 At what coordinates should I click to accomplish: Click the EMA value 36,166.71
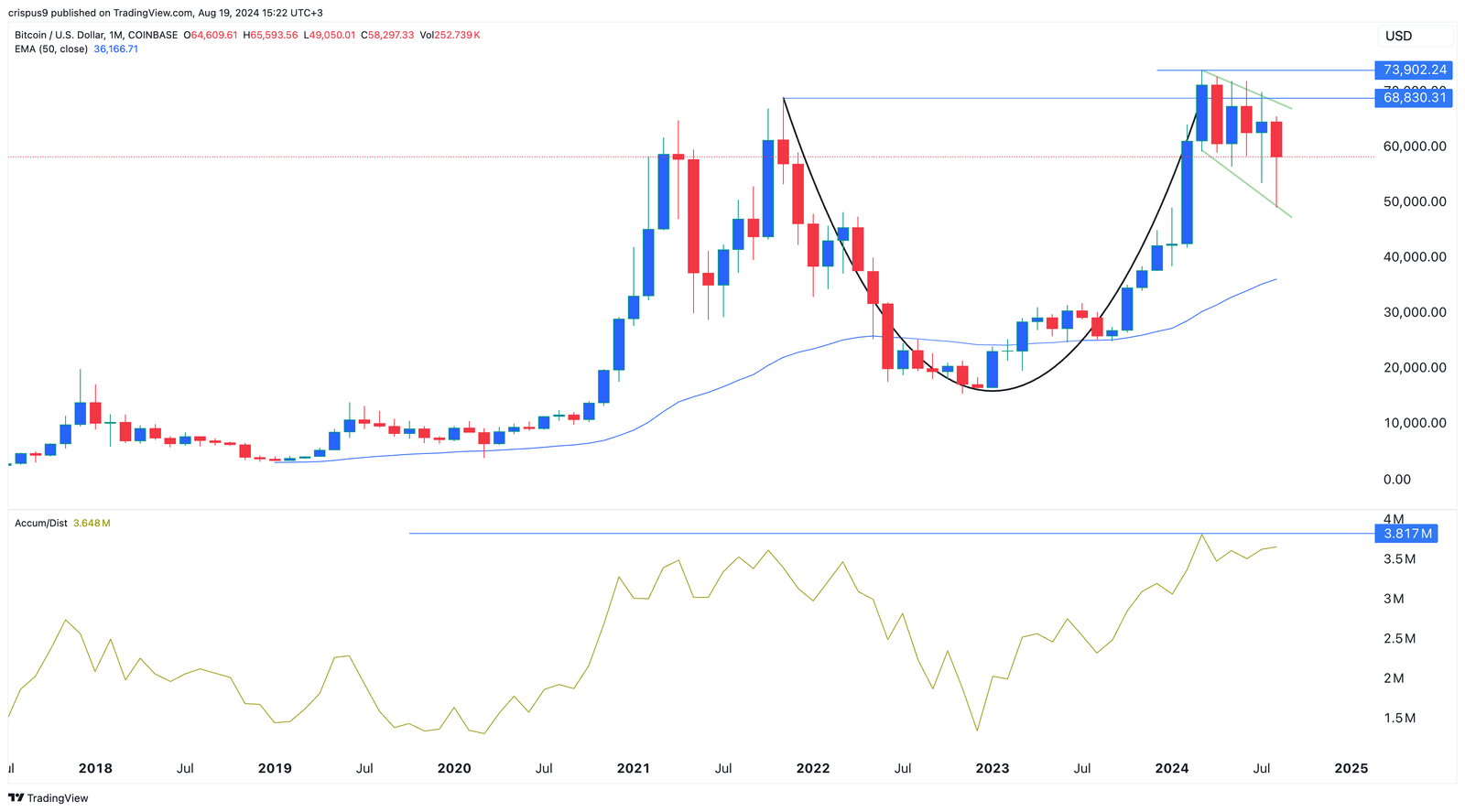coord(116,49)
